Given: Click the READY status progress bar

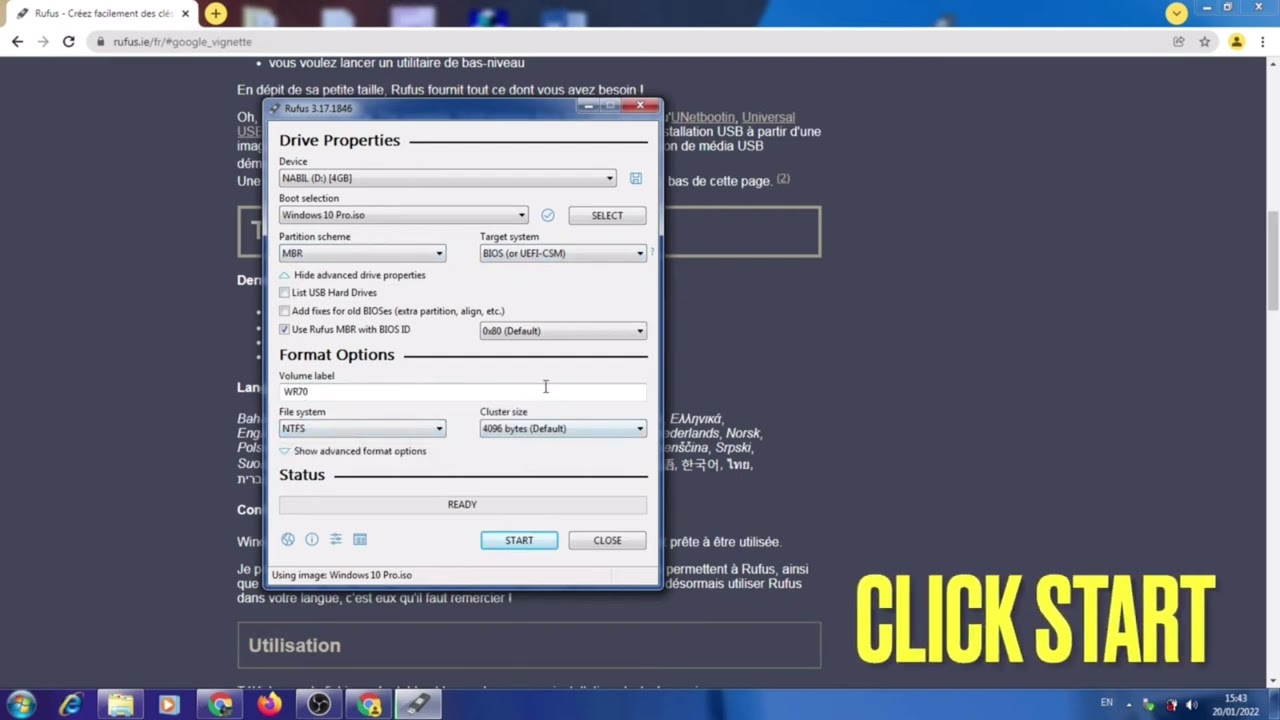Looking at the screenshot, I should 462,504.
